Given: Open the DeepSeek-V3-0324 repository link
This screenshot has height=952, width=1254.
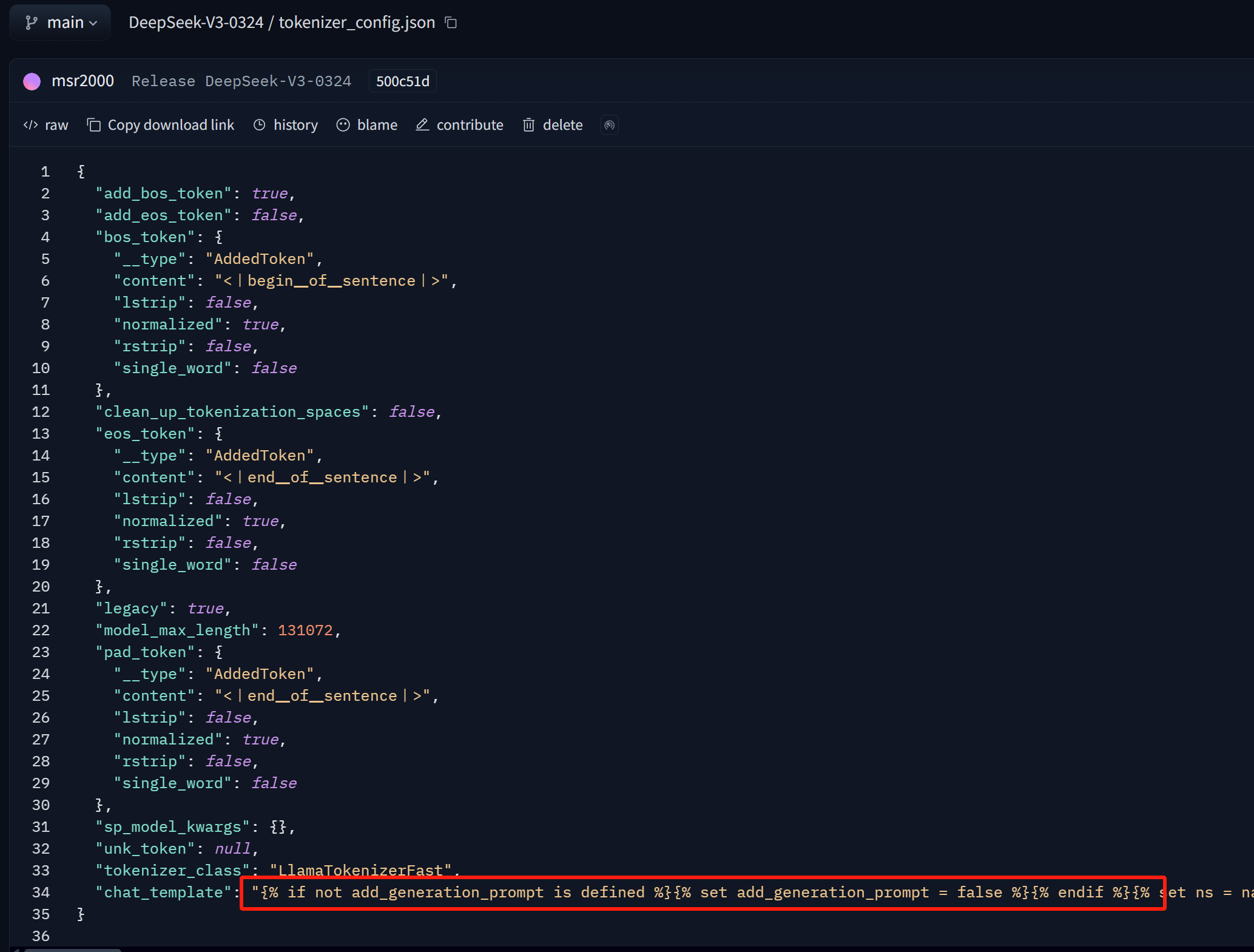Looking at the screenshot, I should point(196,22).
